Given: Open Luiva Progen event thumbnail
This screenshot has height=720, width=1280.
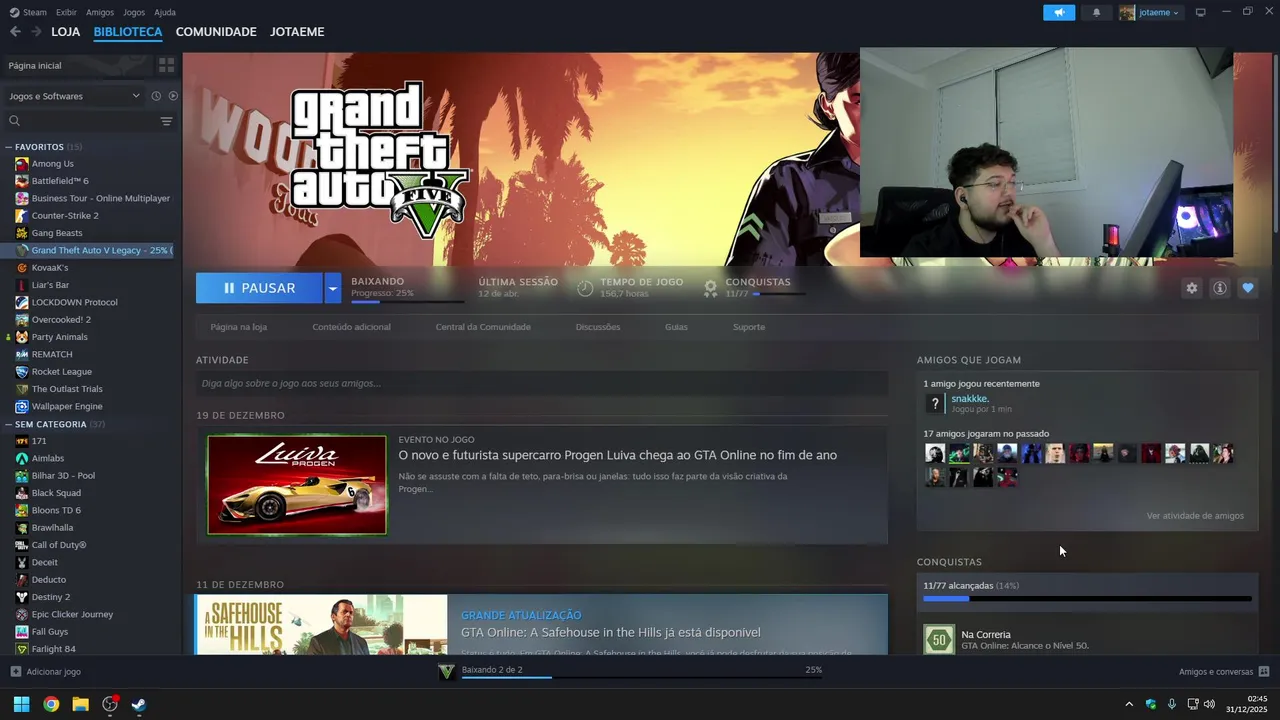Looking at the screenshot, I should [x=297, y=485].
